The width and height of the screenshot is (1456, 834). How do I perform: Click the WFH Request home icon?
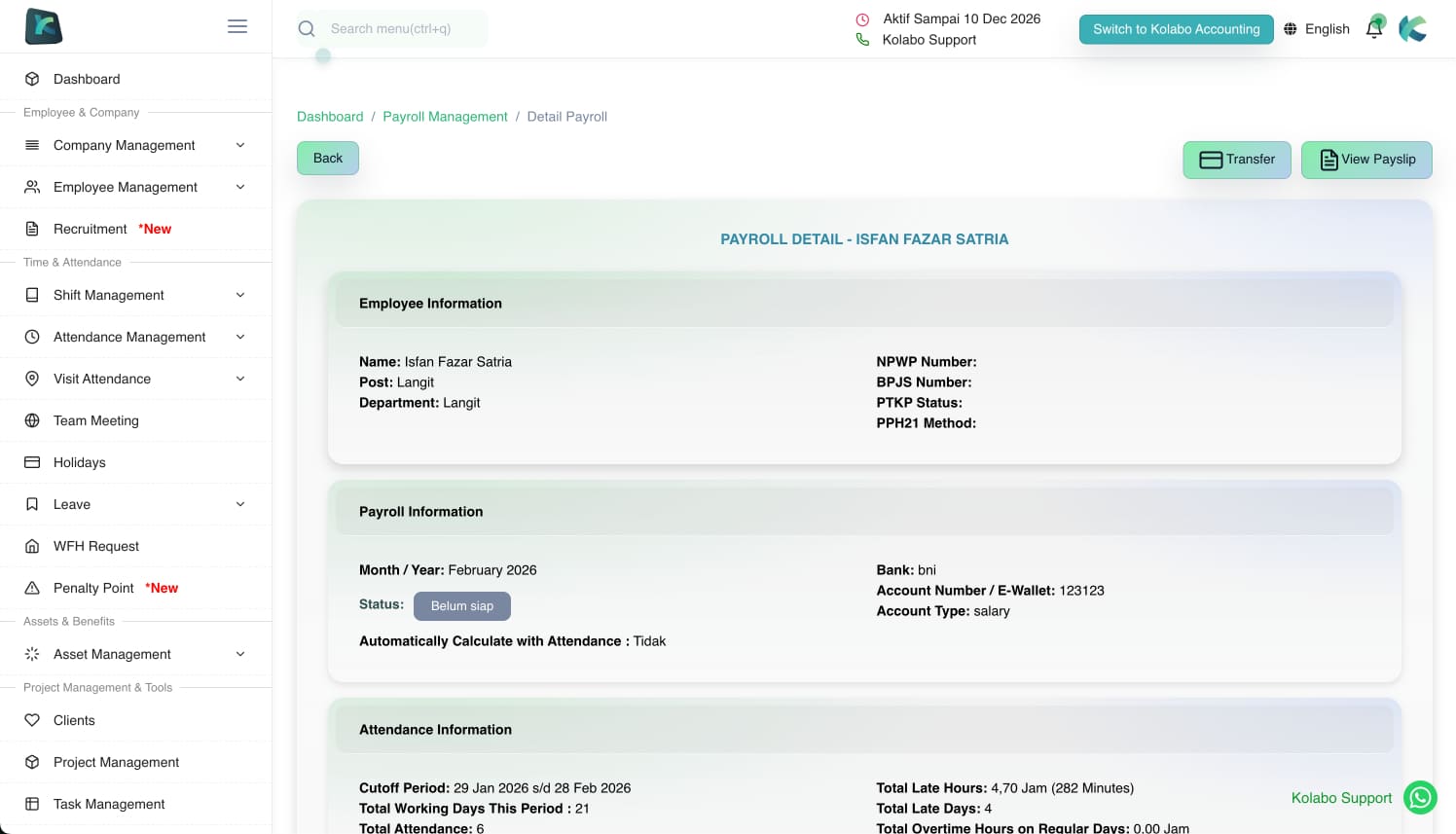click(x=32, y=546)
